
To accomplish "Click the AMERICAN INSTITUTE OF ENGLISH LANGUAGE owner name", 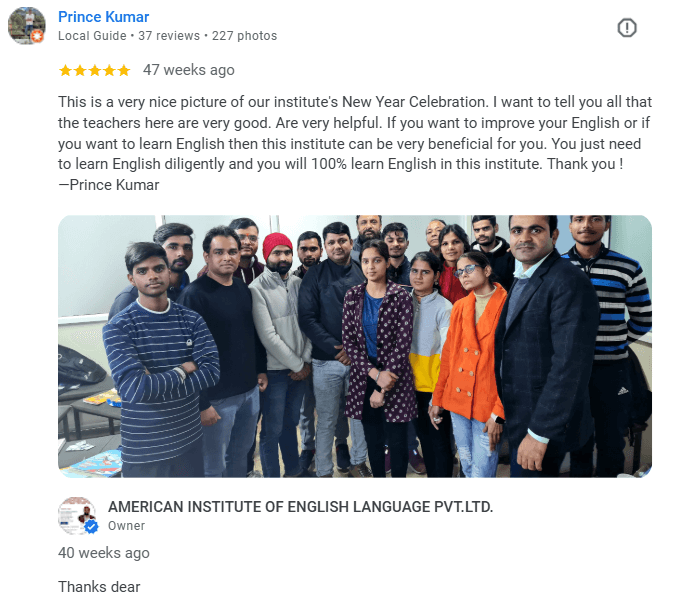I will (300, 507).
